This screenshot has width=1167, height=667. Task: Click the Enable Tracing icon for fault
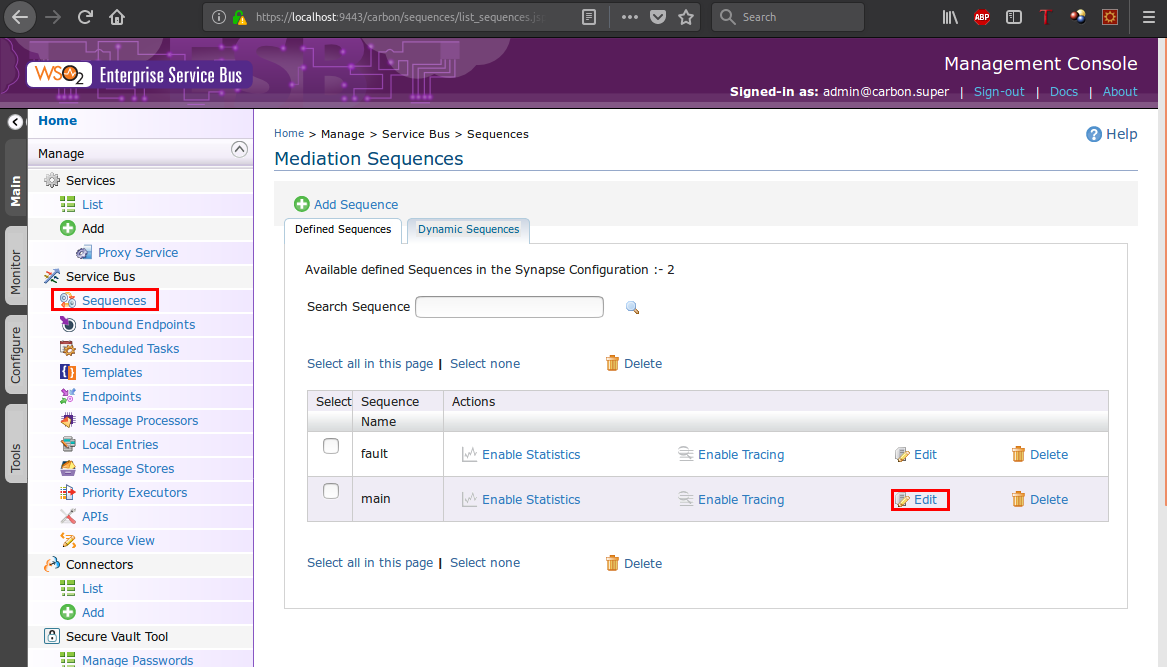685,454
